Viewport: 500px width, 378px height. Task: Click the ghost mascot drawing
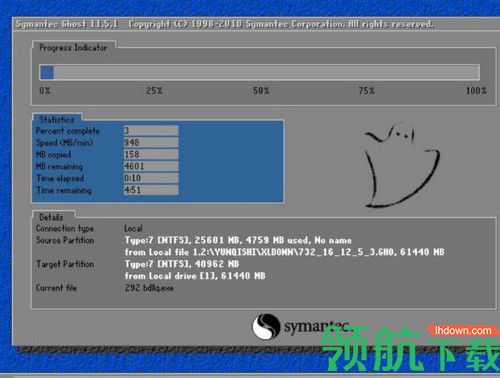402,165
